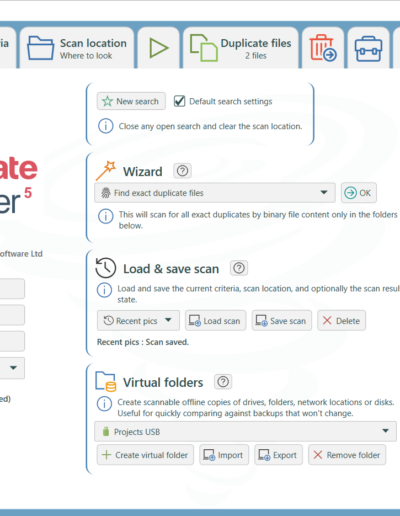Click the Load scan button

pyautogui.click(x=215, y=321)
